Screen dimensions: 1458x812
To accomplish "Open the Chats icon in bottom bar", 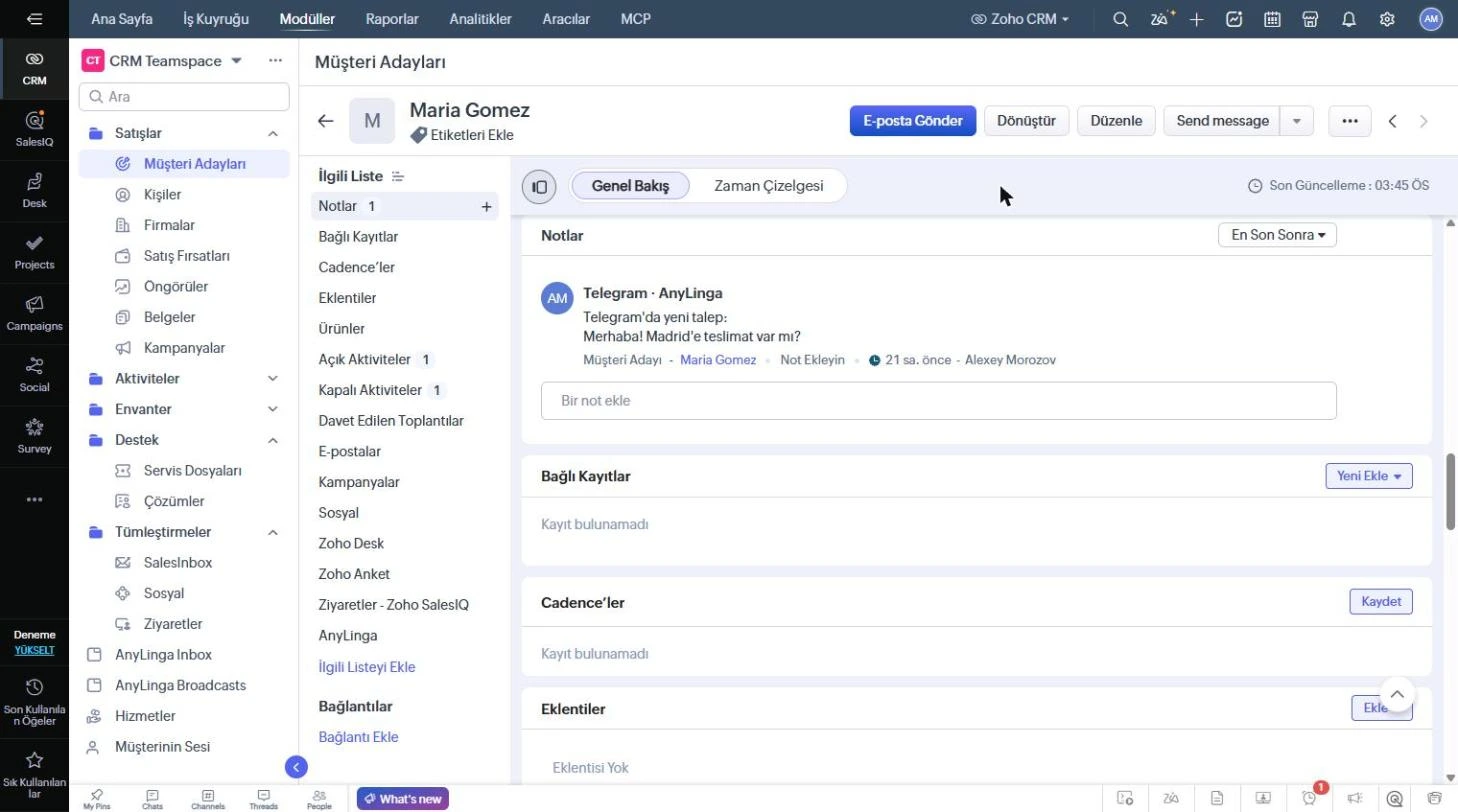I will click(152, 799).
